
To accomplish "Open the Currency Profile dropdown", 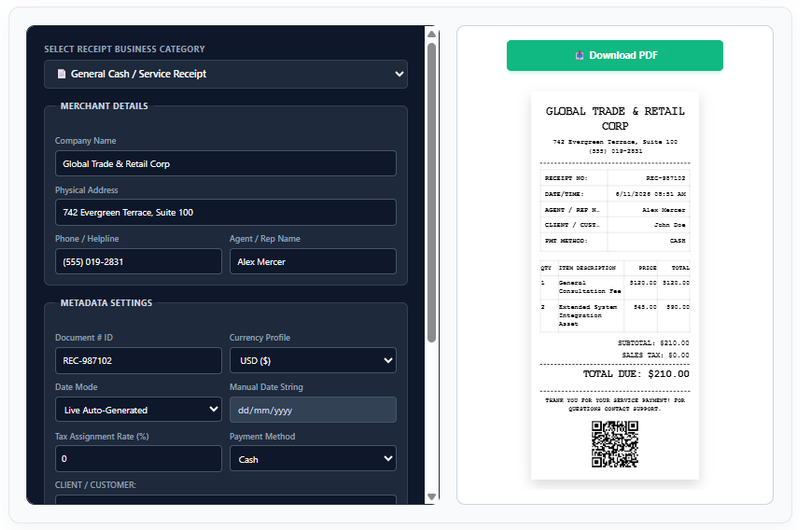I will point(313,361).
